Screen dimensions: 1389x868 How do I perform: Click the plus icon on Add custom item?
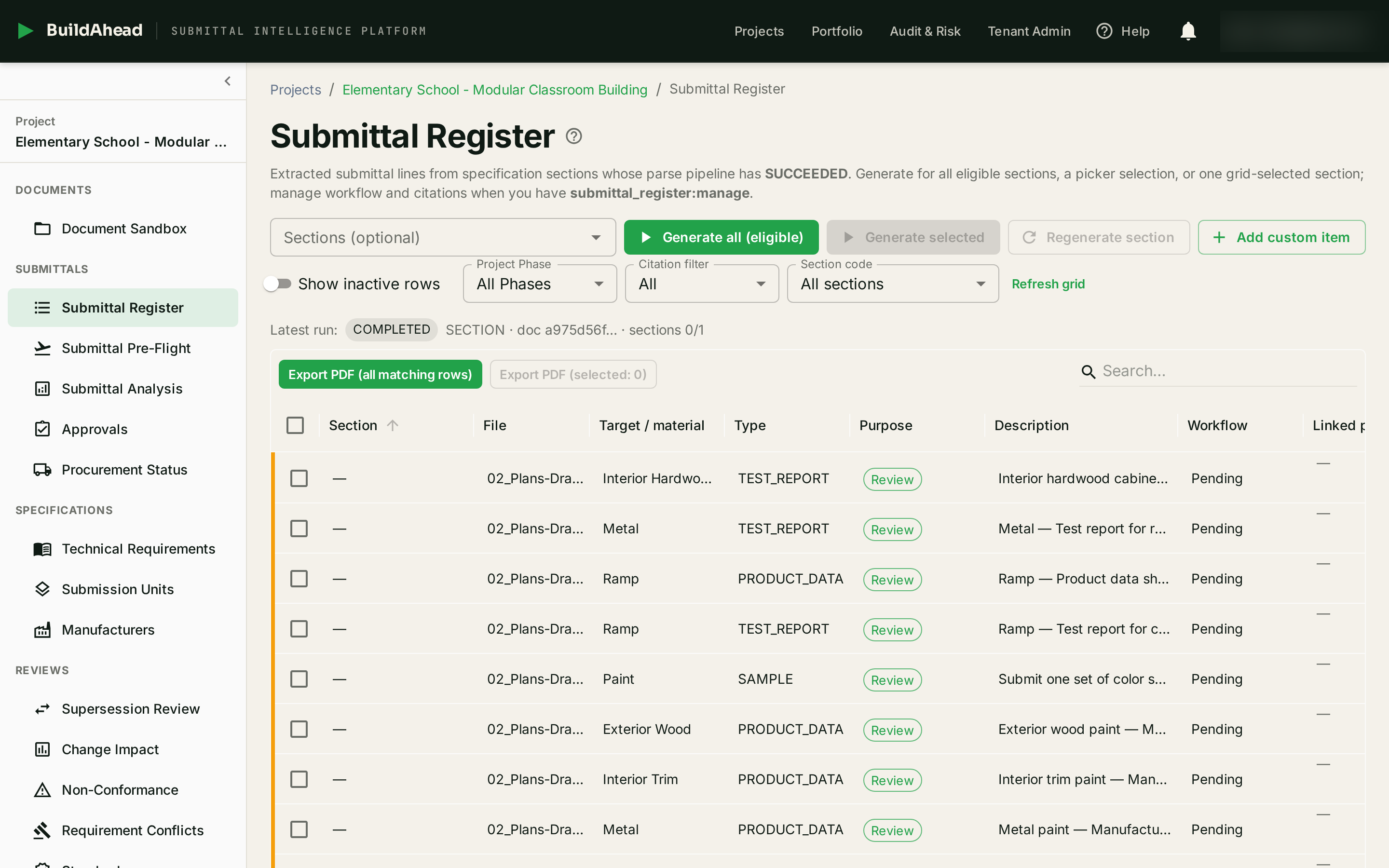coord(1219,237)
